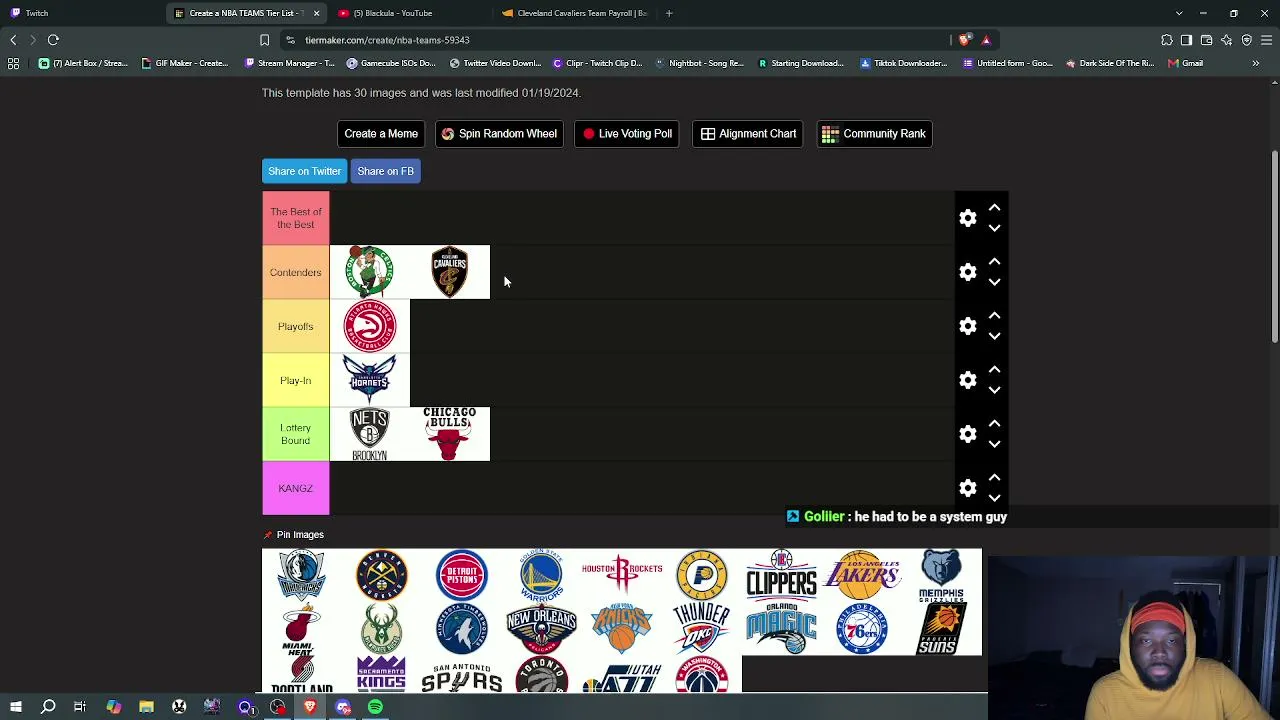Pick the OKC Thunder logo
Screen dimensions: 1280x720
click(x=701, y=629)
